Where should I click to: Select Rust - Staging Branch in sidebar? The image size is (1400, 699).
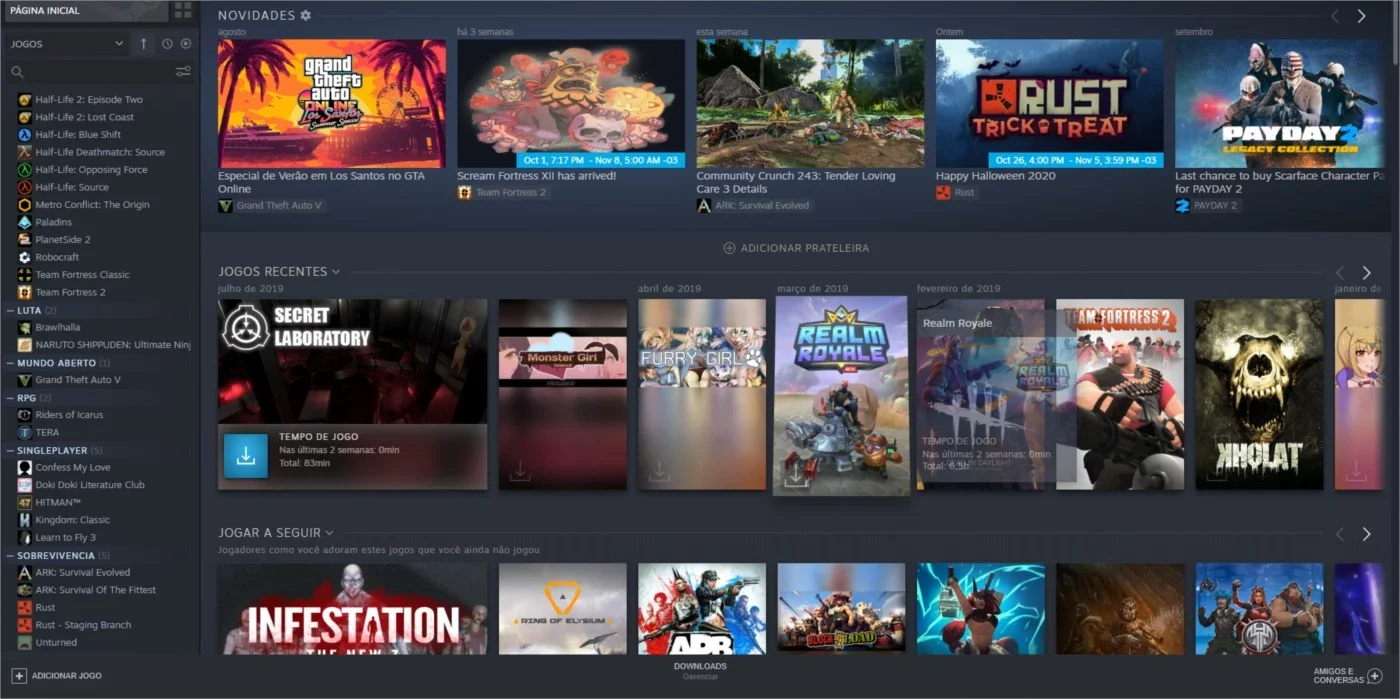coord(83,625)
